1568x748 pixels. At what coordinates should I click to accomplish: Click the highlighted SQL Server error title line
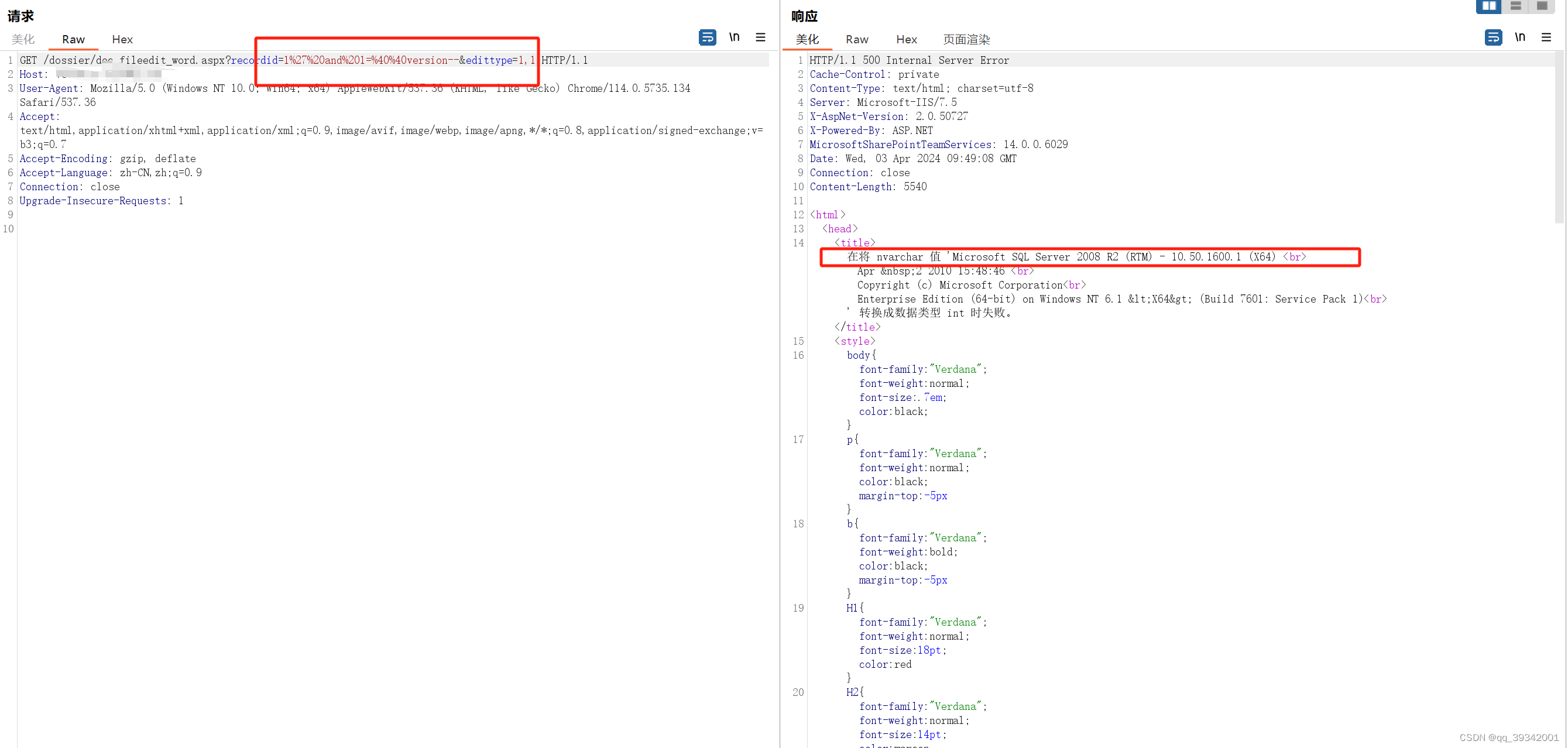pyautogui.click(x=1090, y=256)
